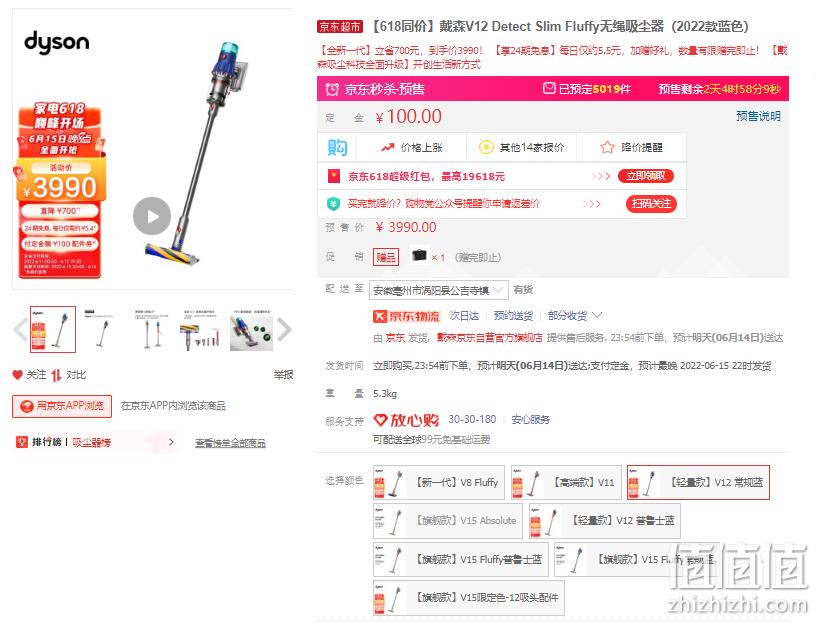The width and height of the screenshot is (817, 622).
Task: Click the heart 关注 favorite icon
Action: 17,375
